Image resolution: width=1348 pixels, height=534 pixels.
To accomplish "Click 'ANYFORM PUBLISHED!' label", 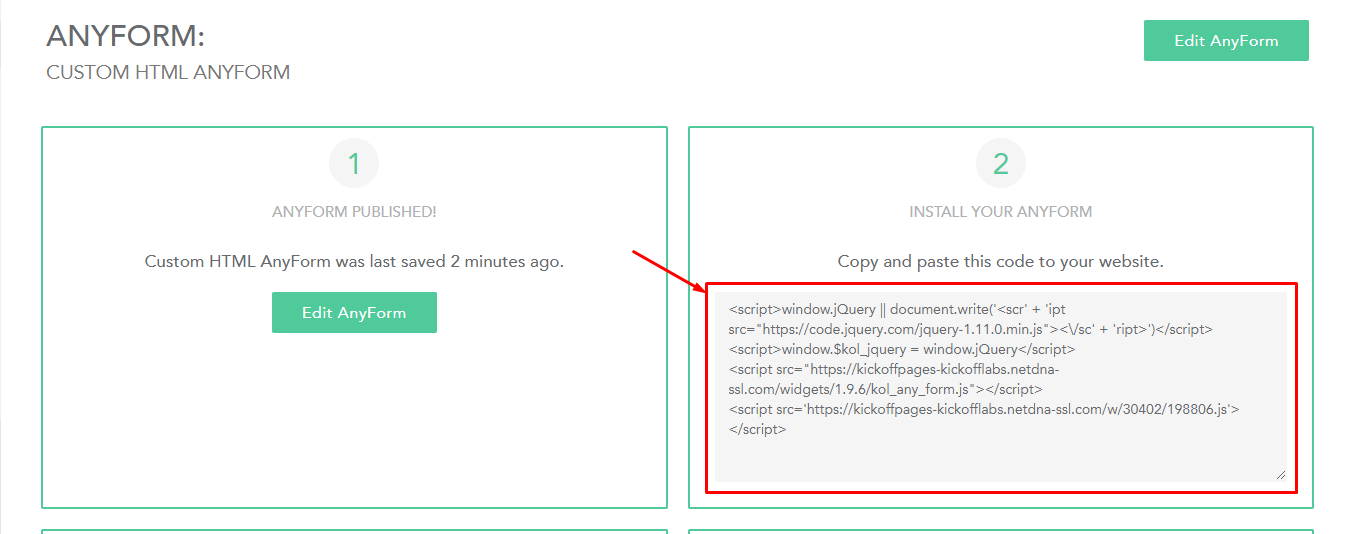I will pos(354,212).
